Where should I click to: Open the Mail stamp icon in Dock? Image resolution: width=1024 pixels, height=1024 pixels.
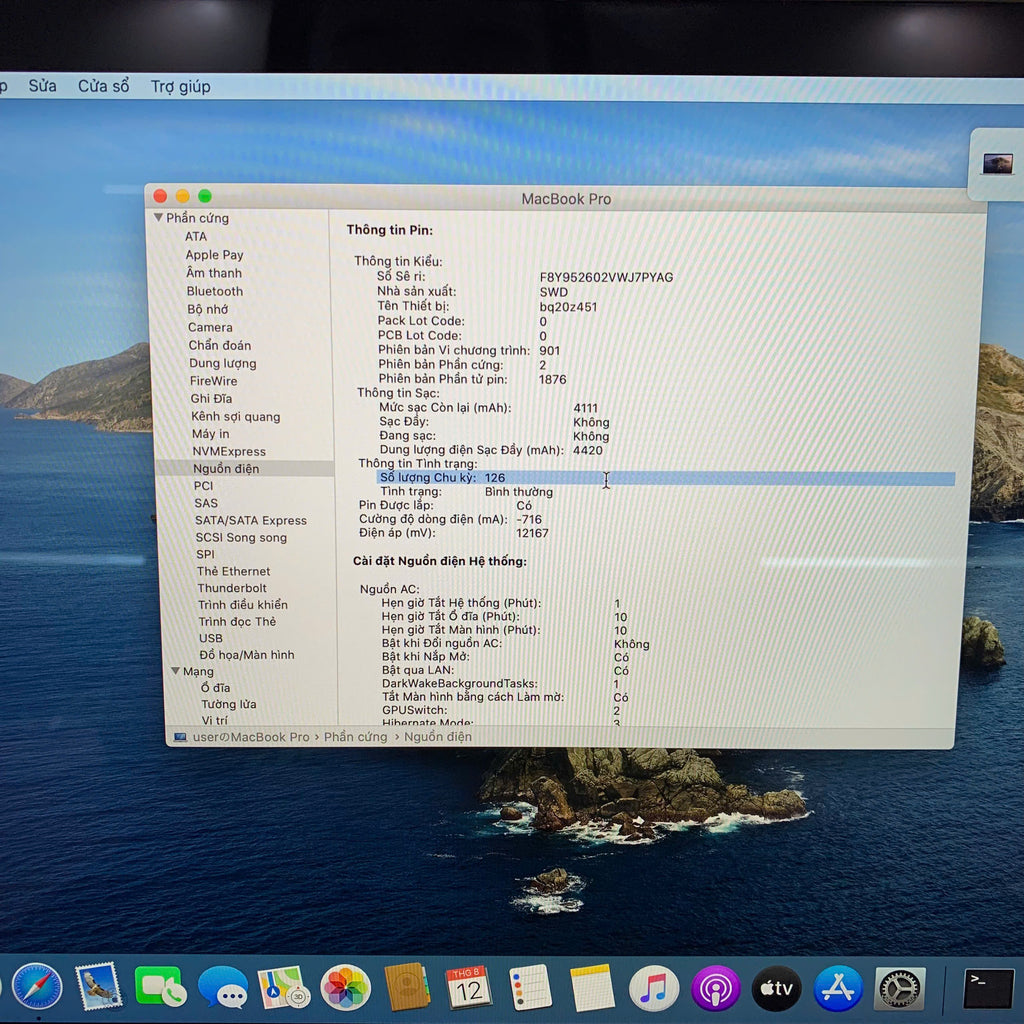coord(99,986)
